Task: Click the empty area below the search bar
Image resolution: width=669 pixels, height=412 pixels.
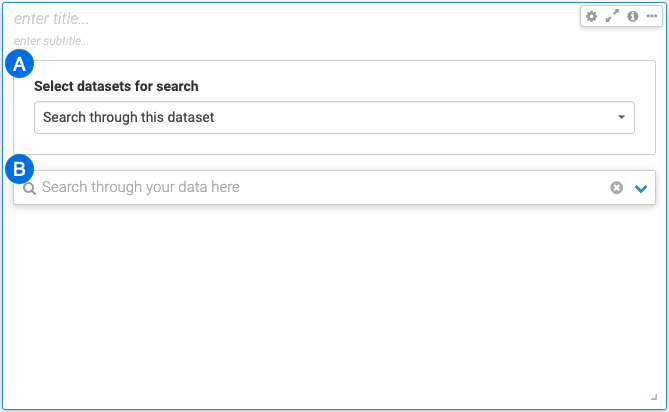Action: [334, 300]
